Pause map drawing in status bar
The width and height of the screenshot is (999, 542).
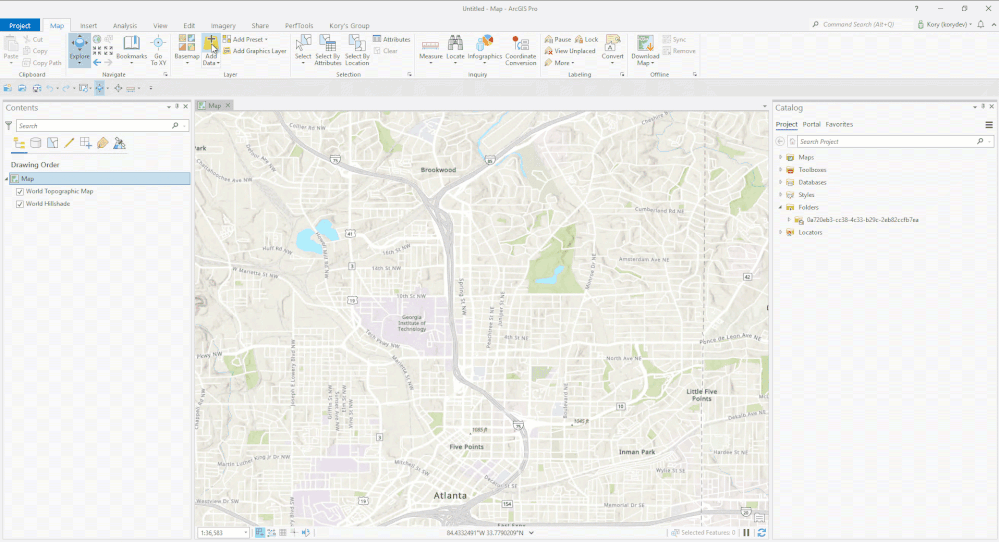746,532
